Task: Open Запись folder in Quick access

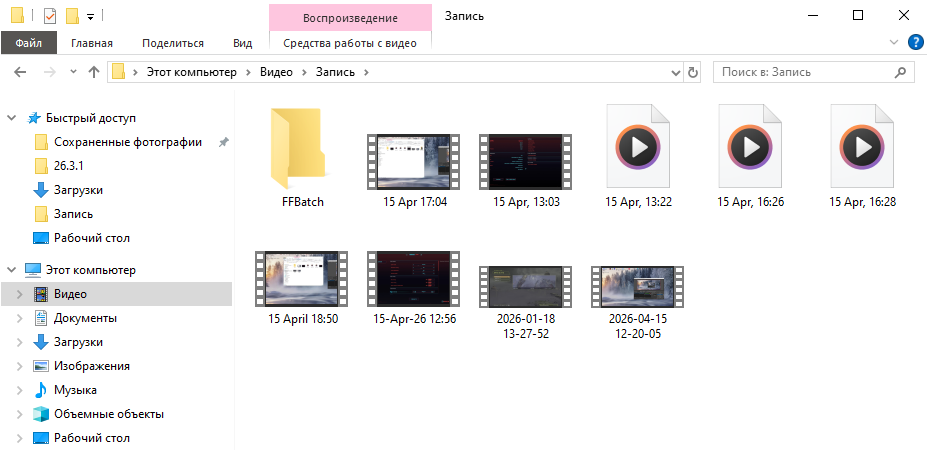Action: 73,214
